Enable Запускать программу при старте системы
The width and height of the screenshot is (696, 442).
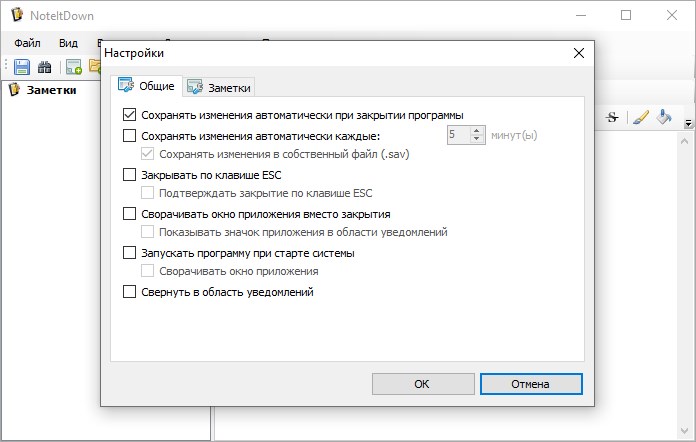click(129, 253)
